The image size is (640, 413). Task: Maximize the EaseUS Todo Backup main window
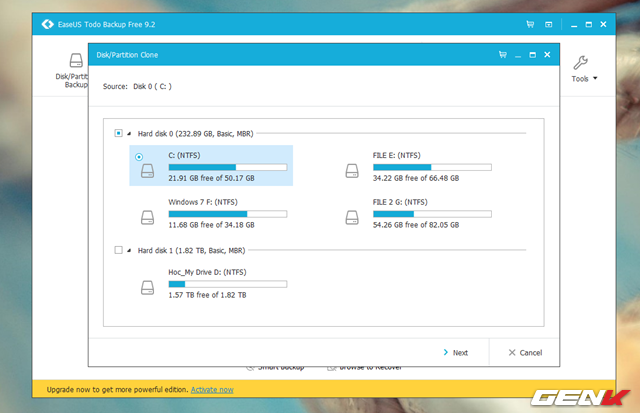pyautogui.click(x=589, y=24)
